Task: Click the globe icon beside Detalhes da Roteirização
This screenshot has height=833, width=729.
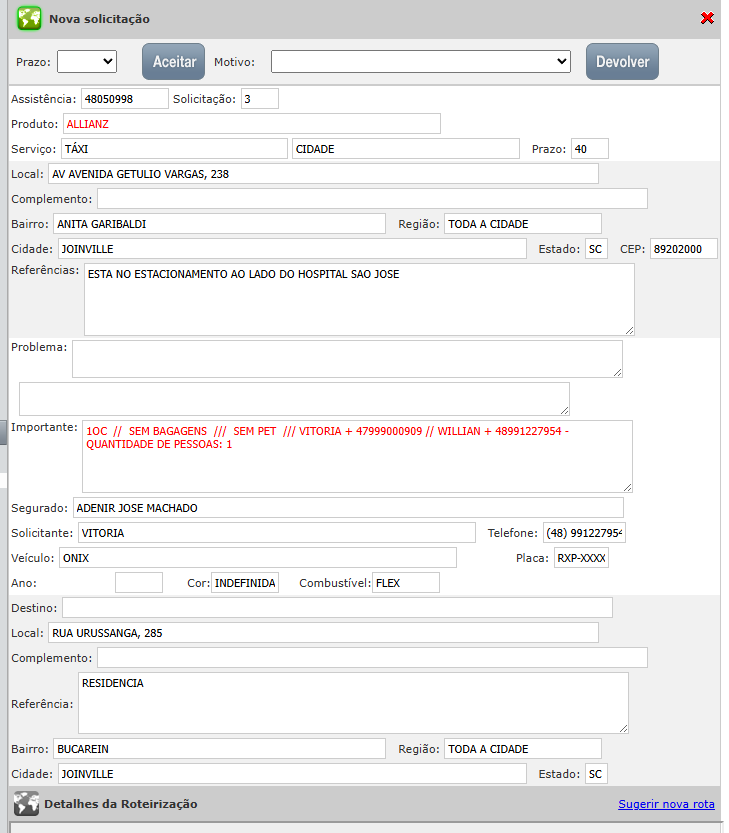Action: (27, 804)
